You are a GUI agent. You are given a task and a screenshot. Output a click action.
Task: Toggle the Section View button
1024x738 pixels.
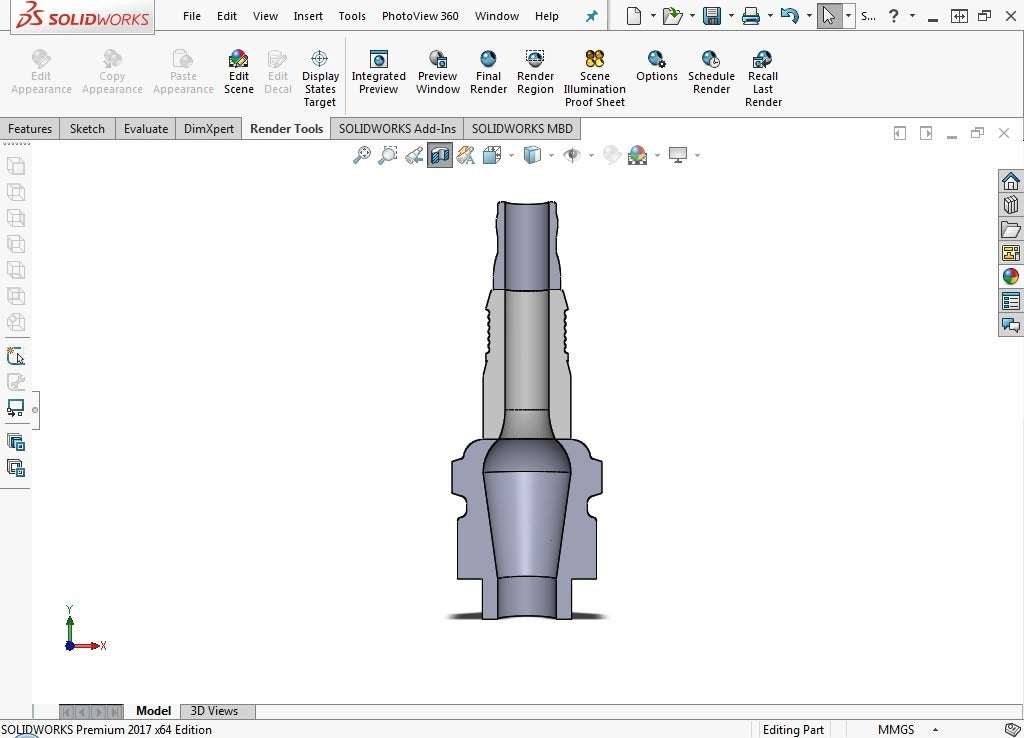440,155
